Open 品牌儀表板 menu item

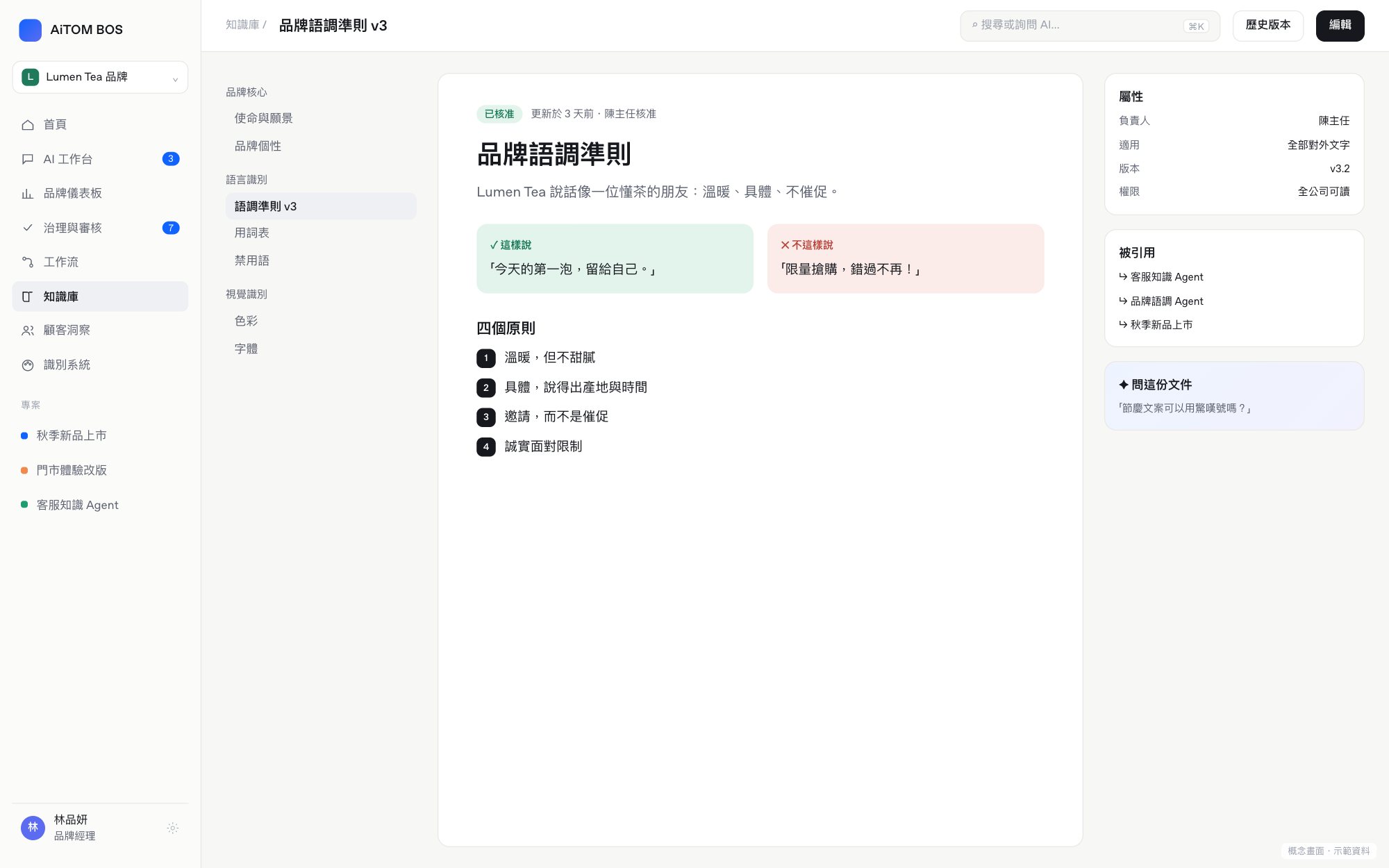pyautogui.click(x=100, y=194)
